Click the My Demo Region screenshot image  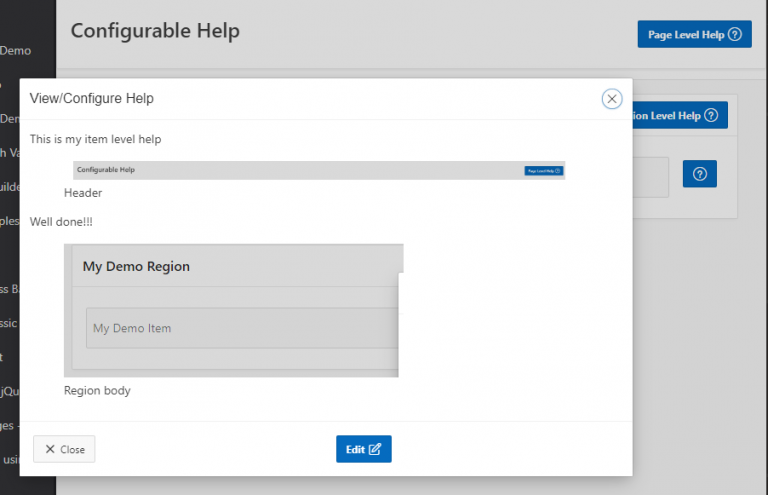[x=234, y=310]
